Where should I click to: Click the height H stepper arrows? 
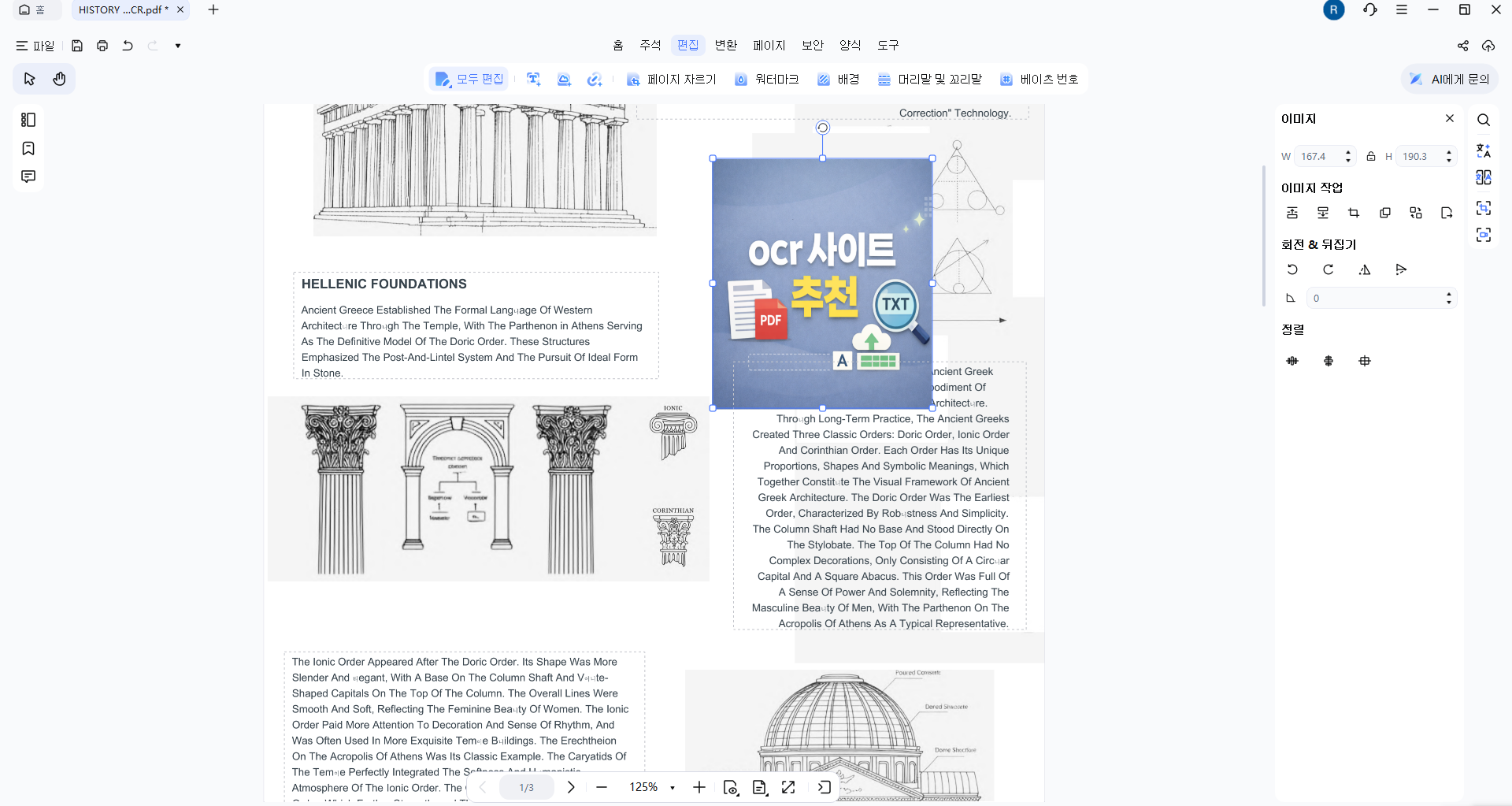pos(1449,156)
